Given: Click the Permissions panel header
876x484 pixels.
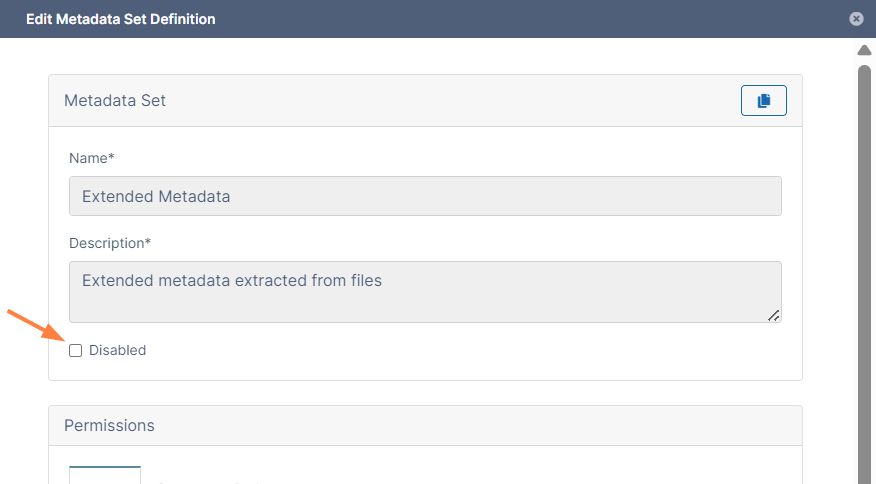Looking at the screenshot, I should pyautogui.click(x=425, y=425).
